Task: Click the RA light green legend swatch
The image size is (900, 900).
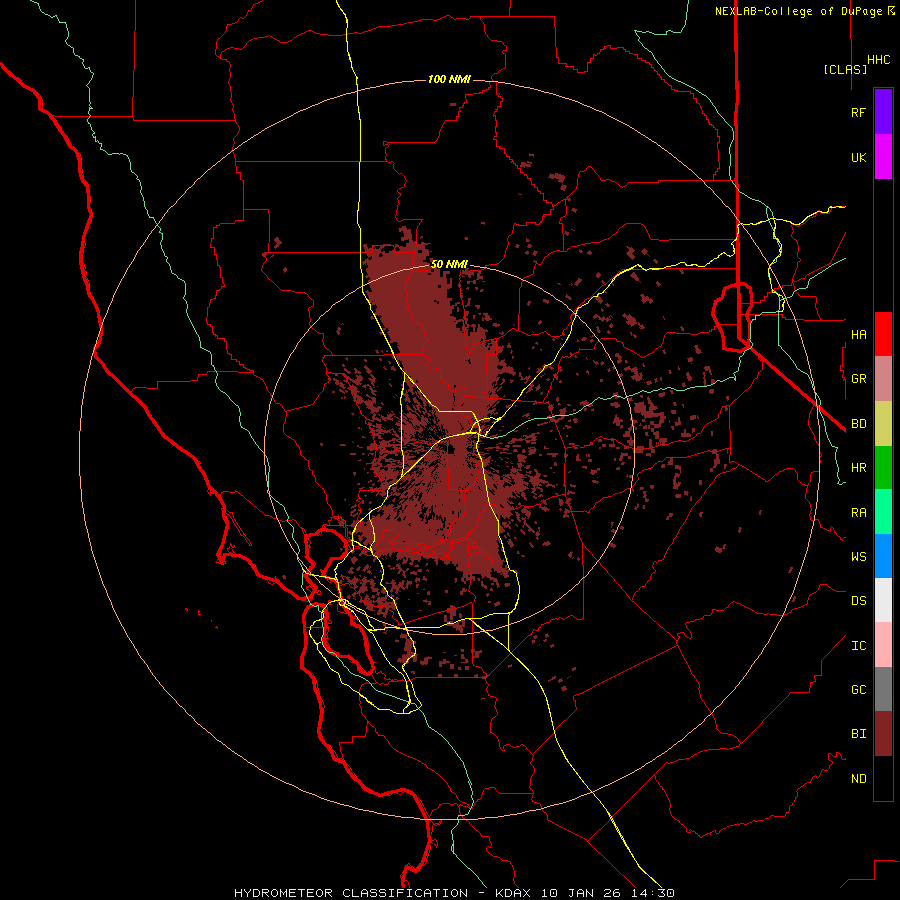Action: tap(883, 512)
